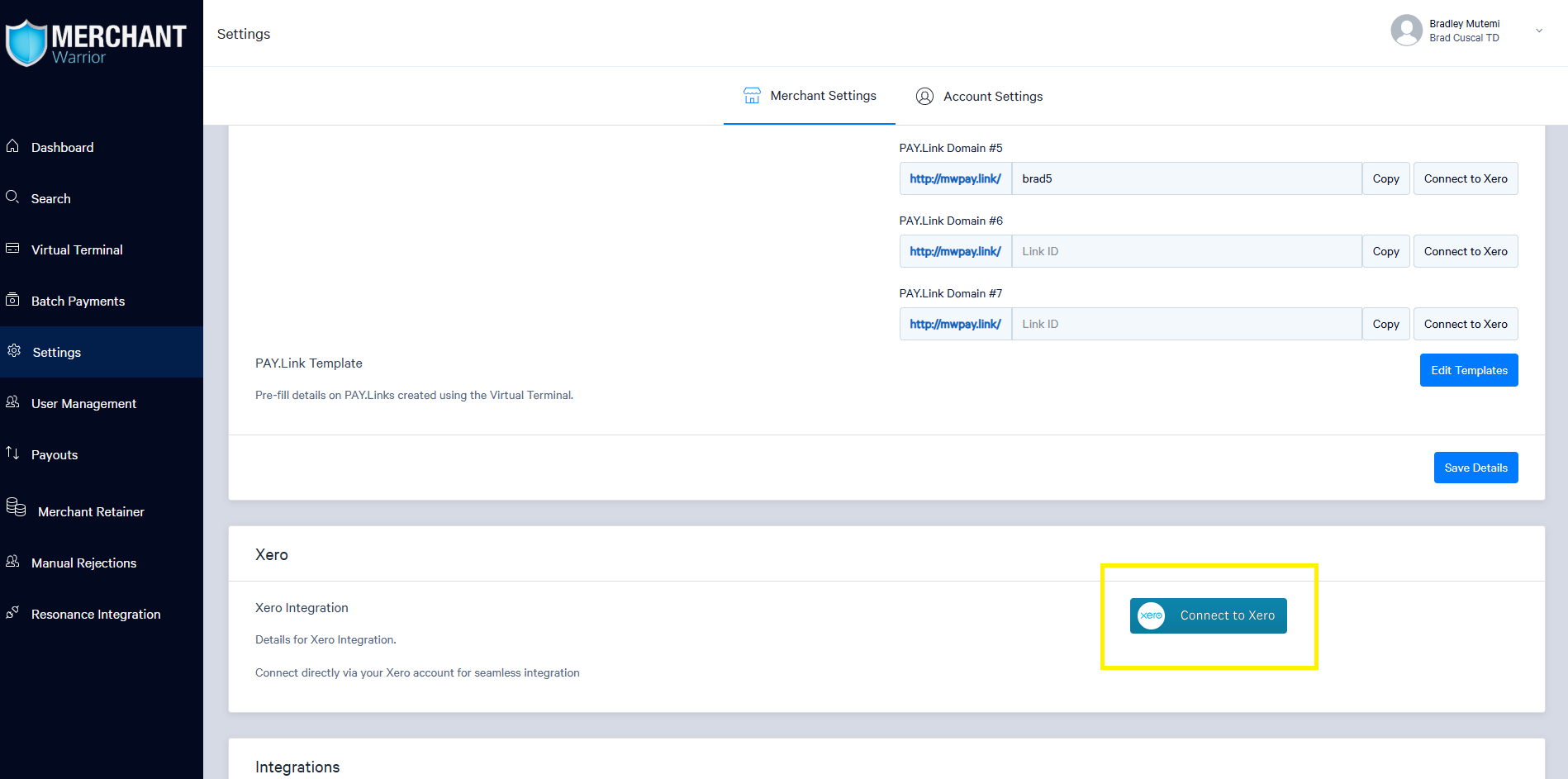This screenshot has height=779, width=1568.
Task: Click the Link ID field for Domain #6
Action: click(x=1186, y=251)
